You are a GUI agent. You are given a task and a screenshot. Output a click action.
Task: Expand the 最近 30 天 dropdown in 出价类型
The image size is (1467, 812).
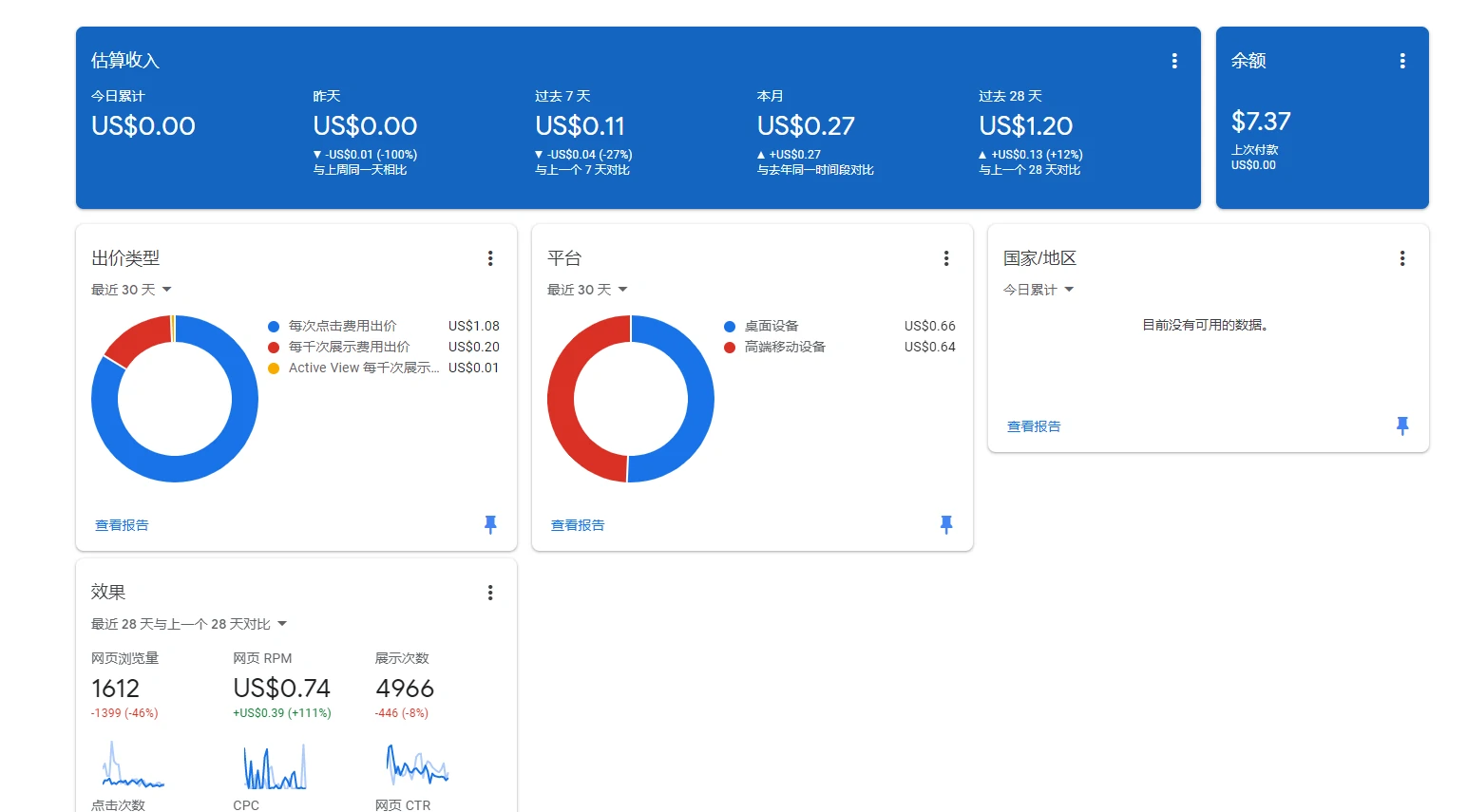(131, 290)
